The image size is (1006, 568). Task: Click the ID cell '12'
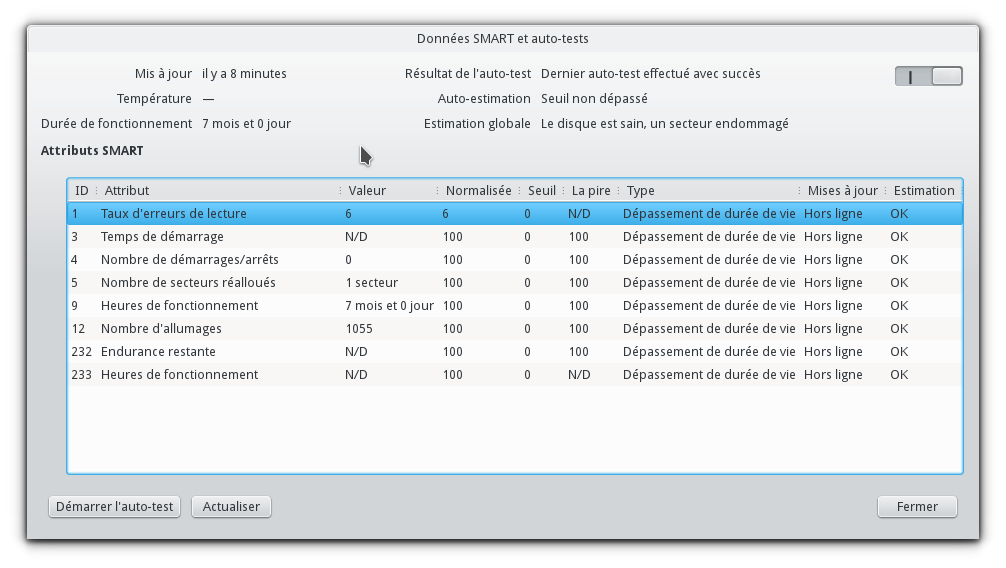78,329
